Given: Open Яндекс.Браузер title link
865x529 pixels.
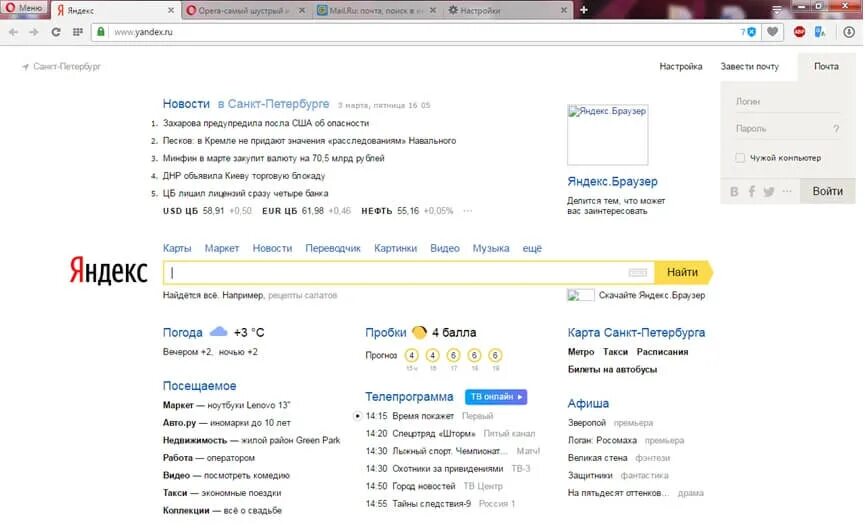Looking at the screenshot, I should [x=612, y=181].
